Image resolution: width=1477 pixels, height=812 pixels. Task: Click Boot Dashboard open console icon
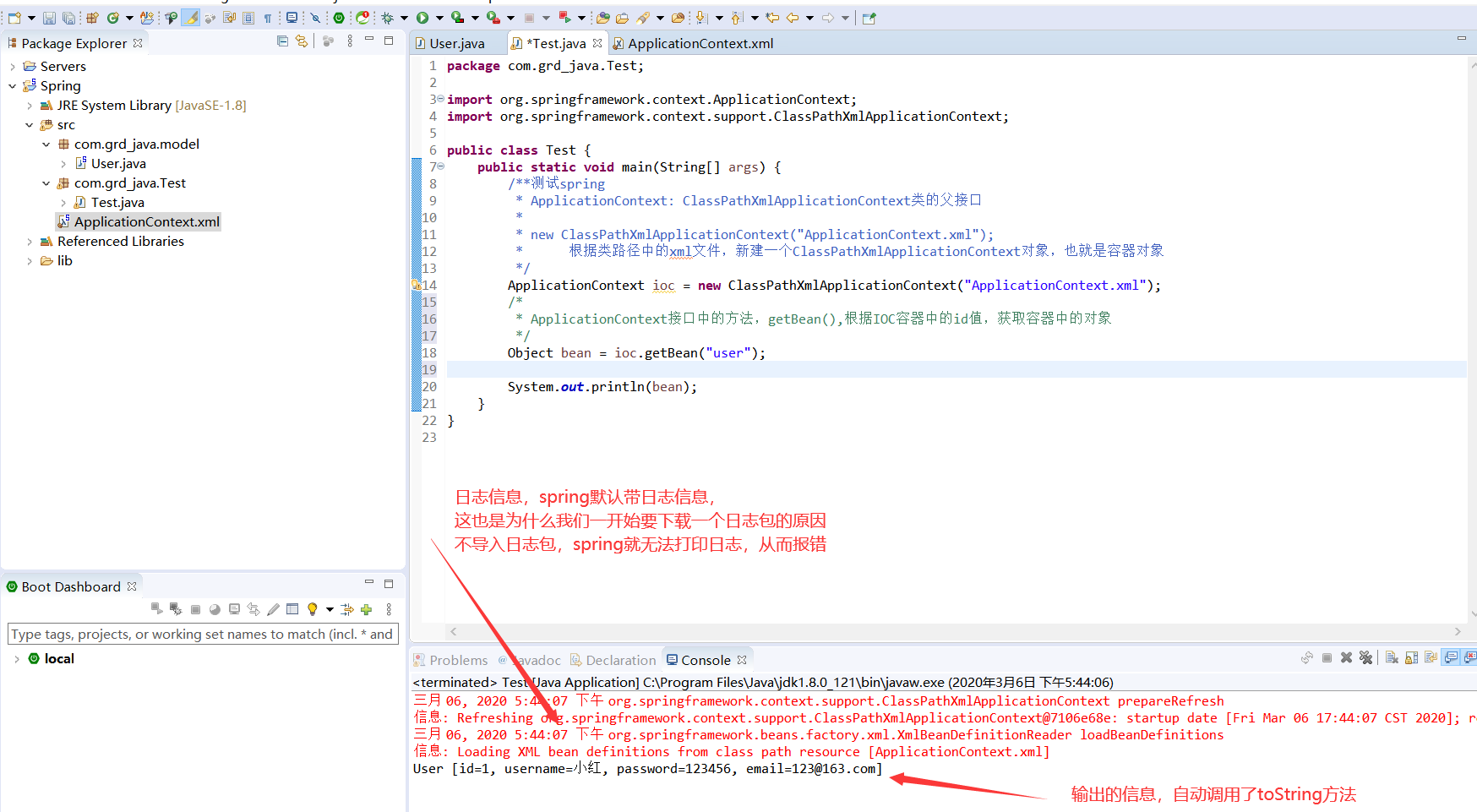[x=234, y=609]
